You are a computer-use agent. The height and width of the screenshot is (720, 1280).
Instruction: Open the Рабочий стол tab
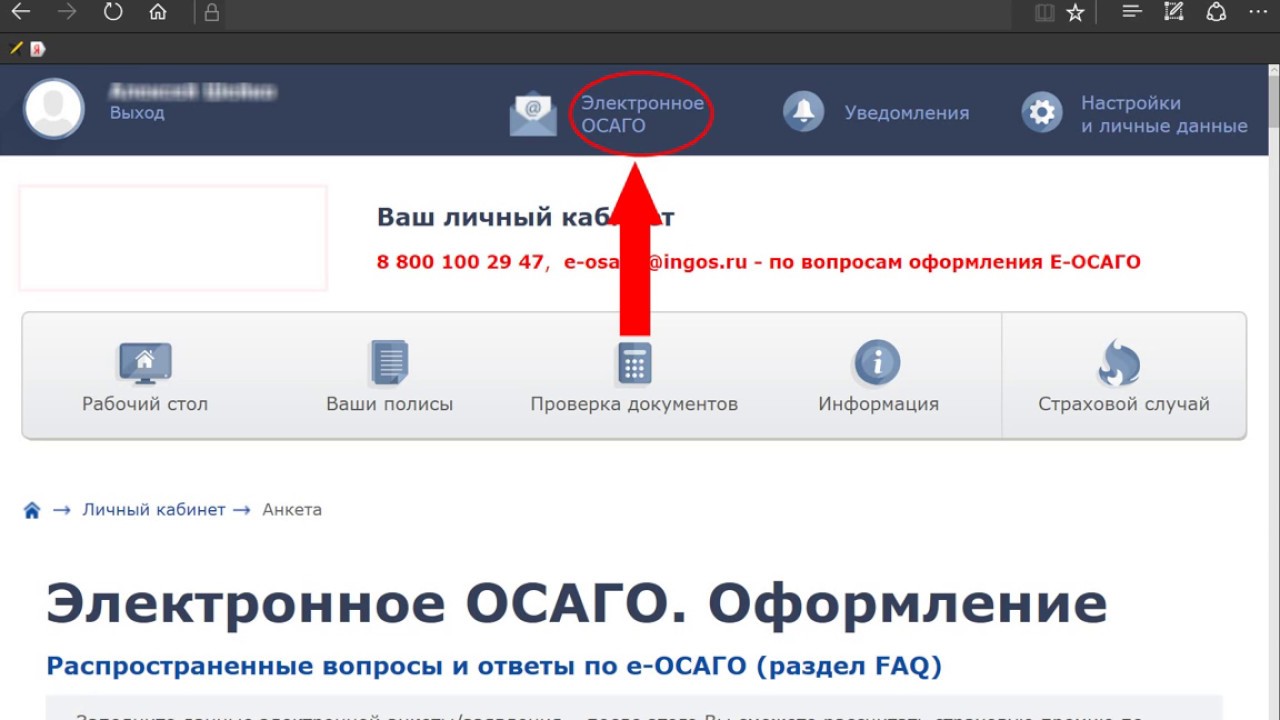145,376
